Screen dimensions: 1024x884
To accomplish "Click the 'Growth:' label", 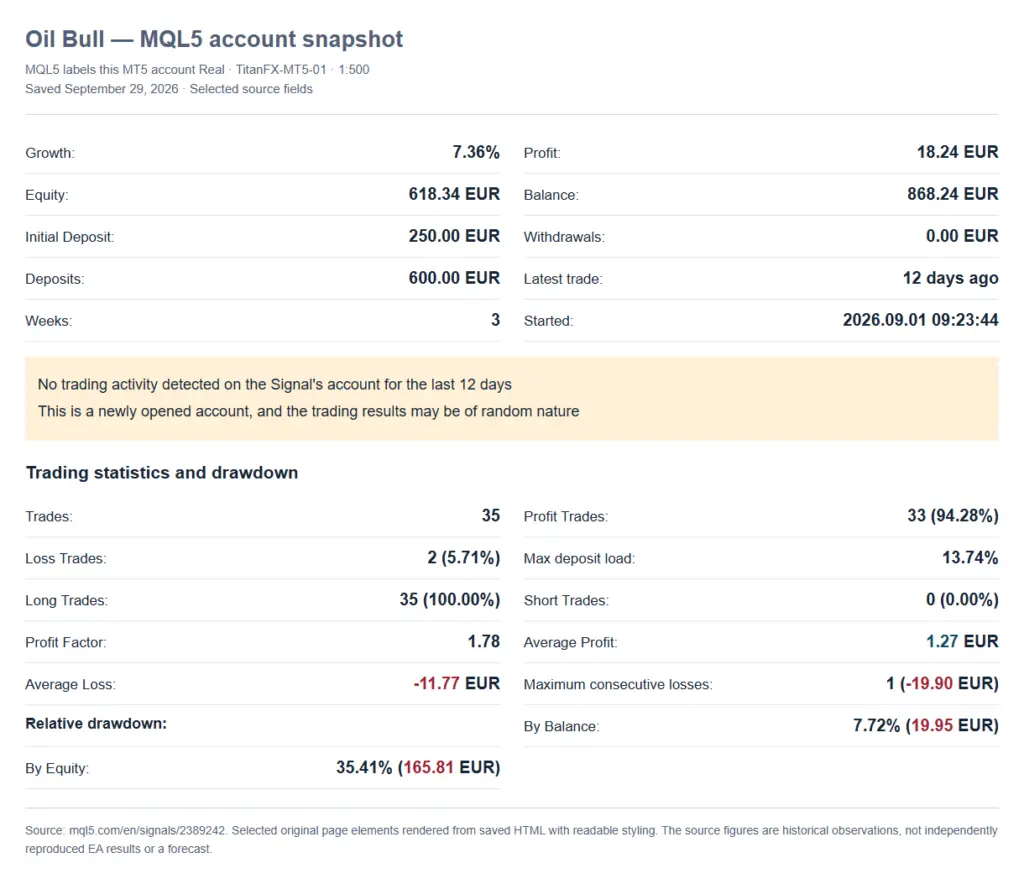I will pos(50,153).
